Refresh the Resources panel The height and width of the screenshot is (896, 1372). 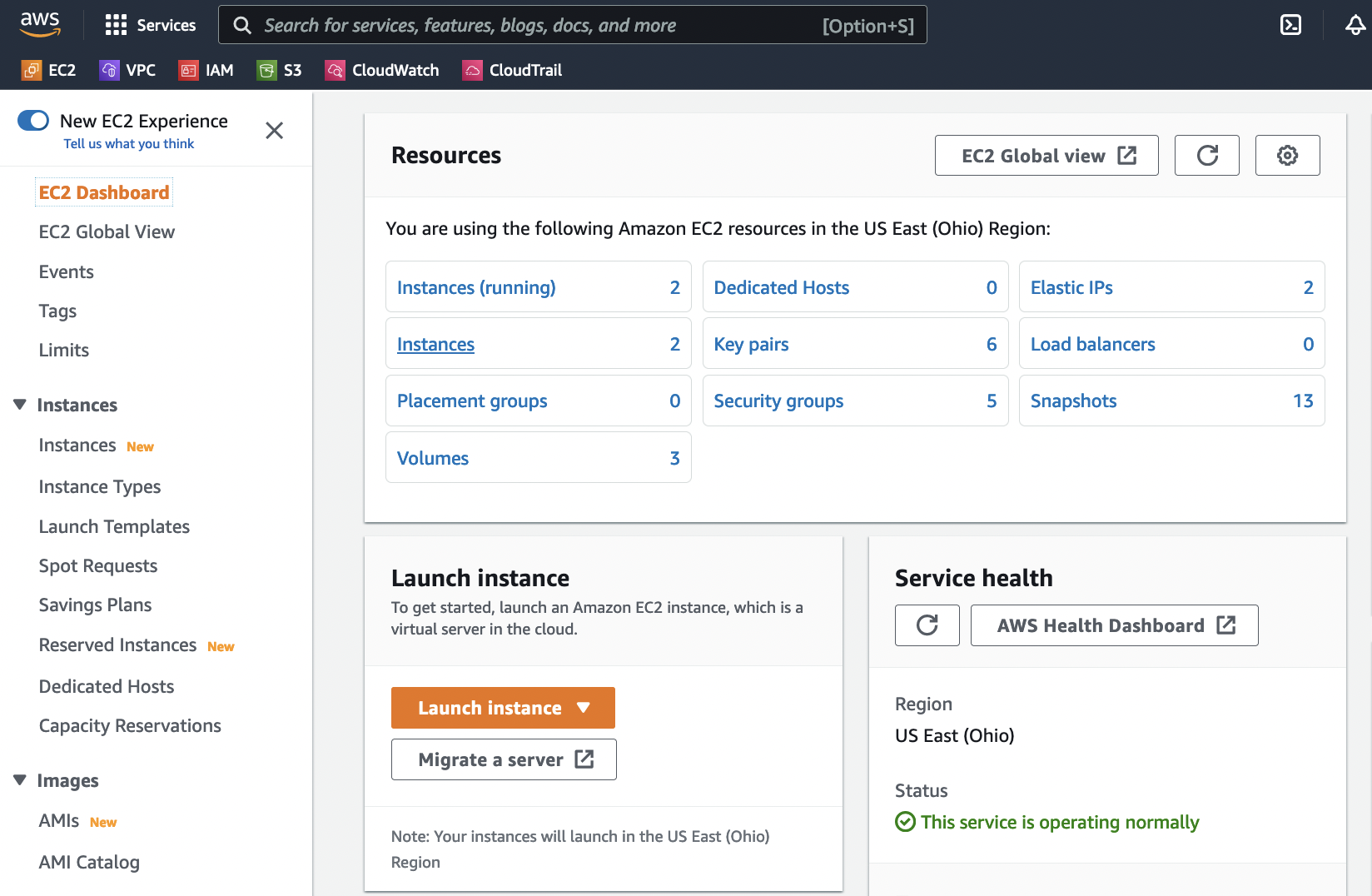pyautogui.click(x=1206, y=156)
